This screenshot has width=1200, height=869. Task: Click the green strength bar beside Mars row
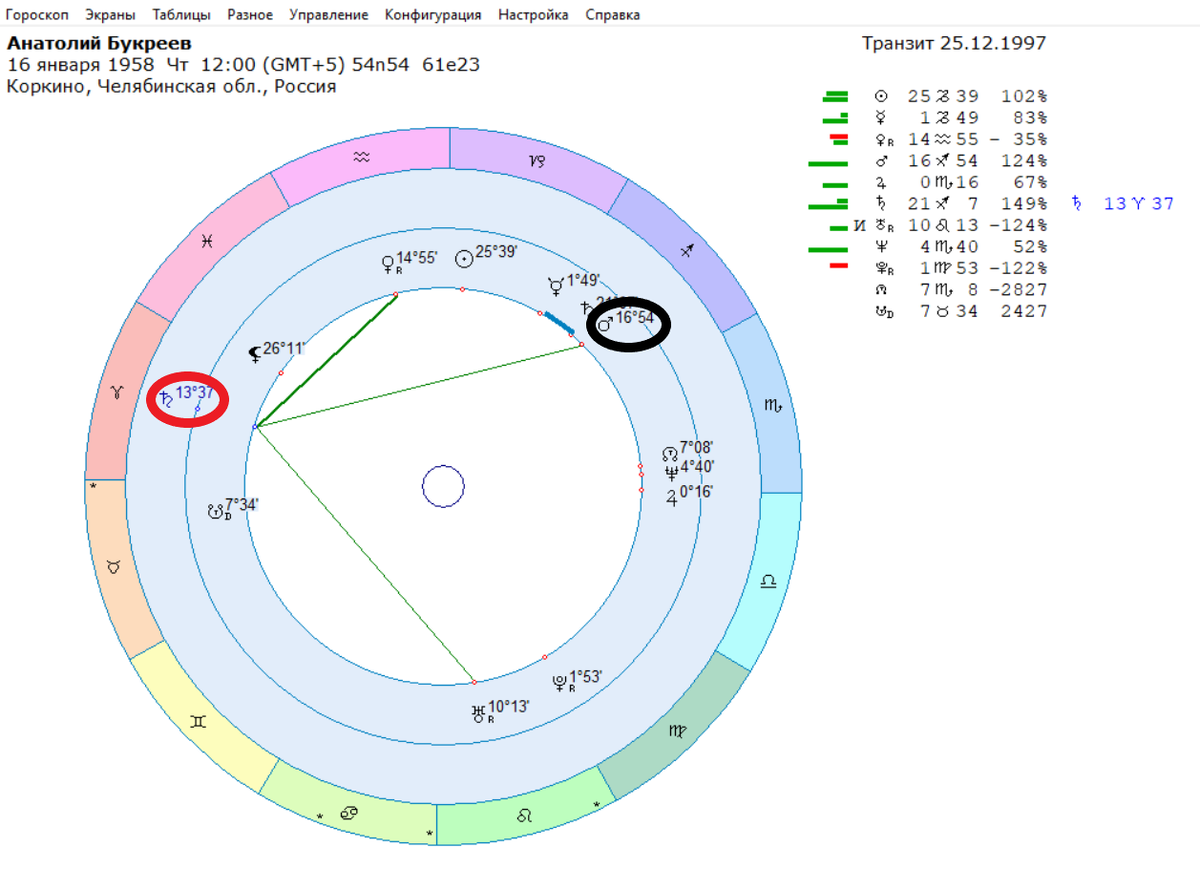click(x=828, y=162)
